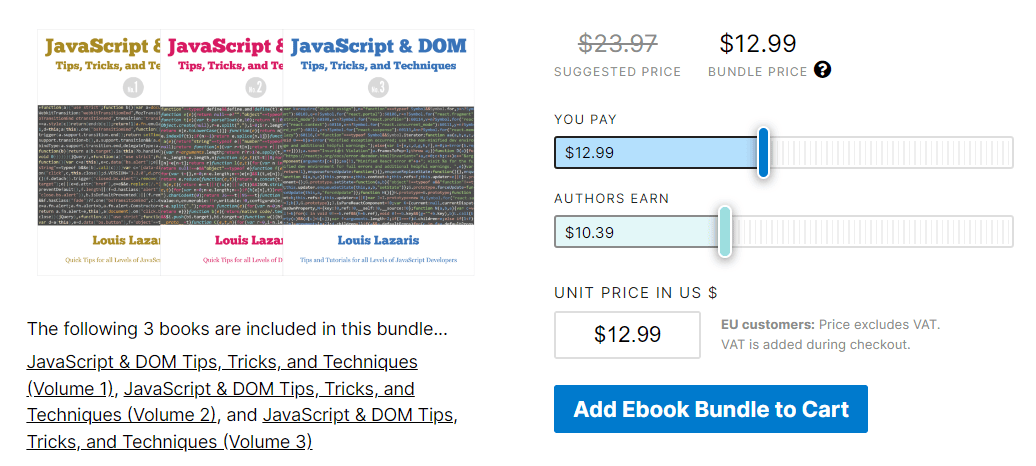Grab the Authors Earn slider handle
Image resolution: width=1036 pixels, height=466 pixels.
tap(725, 232)
